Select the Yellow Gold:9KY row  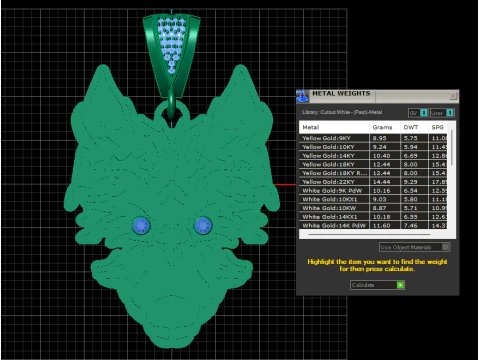pos(373,138)
